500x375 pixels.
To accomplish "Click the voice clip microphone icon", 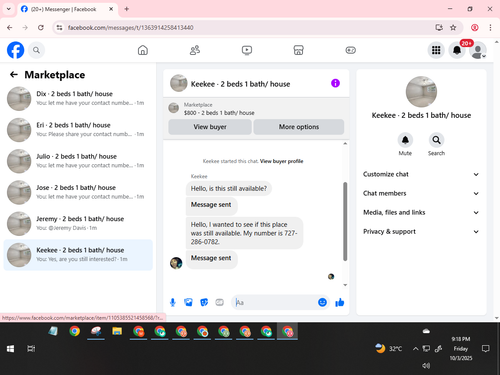I will point(173,302).
